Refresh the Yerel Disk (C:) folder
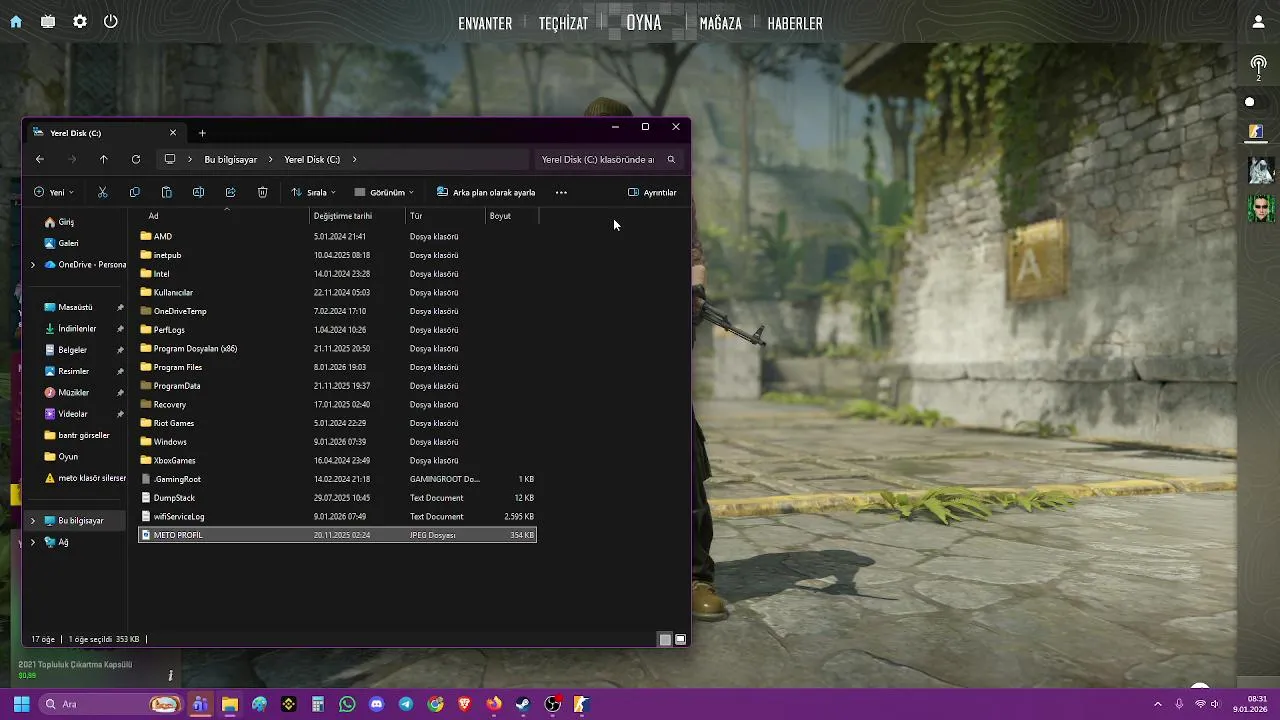This screenshot has height=720, width=1280. click(x=135, y=159)
